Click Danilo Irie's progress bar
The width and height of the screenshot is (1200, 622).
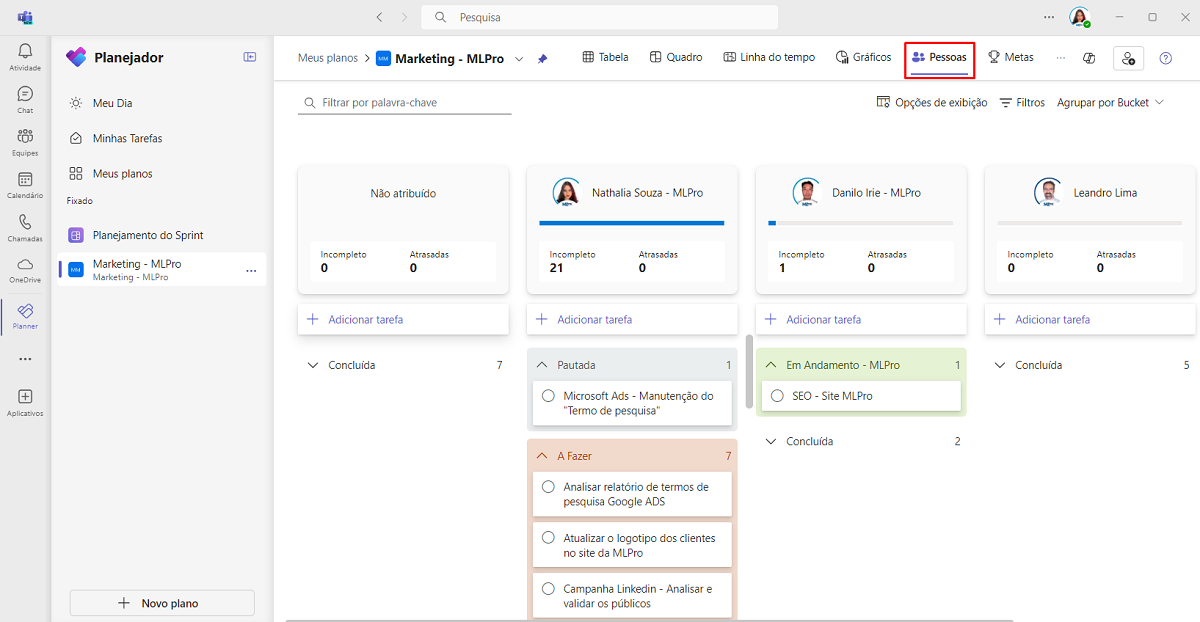click(860, 223)
